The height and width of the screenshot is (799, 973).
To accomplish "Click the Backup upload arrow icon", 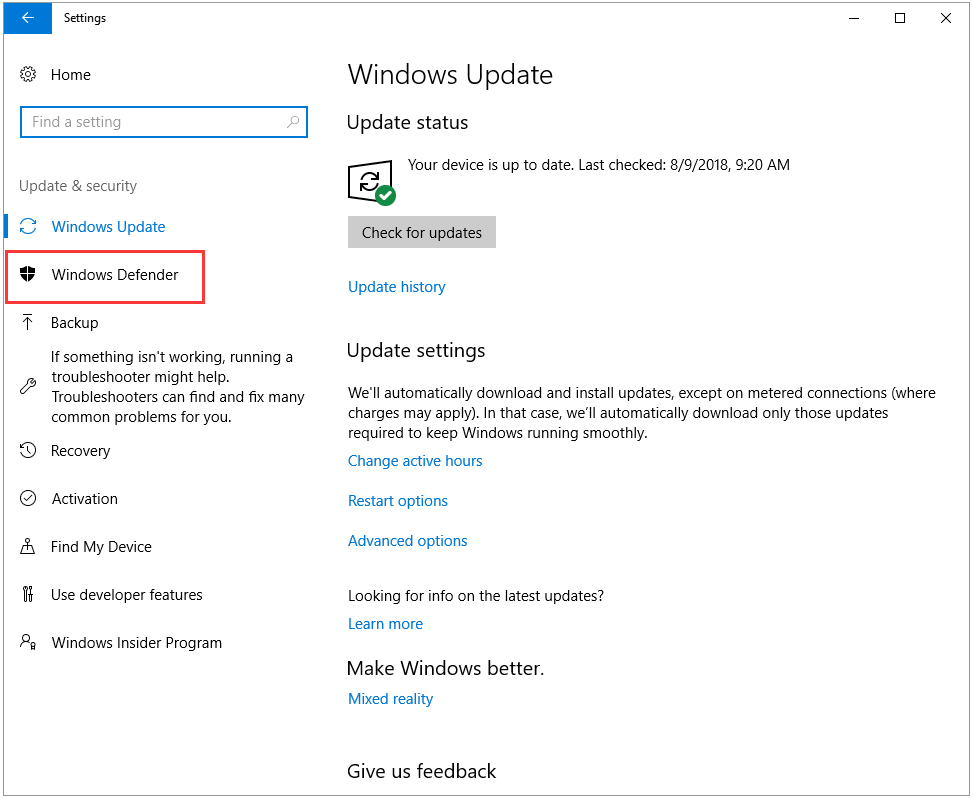I will (28, 323).
